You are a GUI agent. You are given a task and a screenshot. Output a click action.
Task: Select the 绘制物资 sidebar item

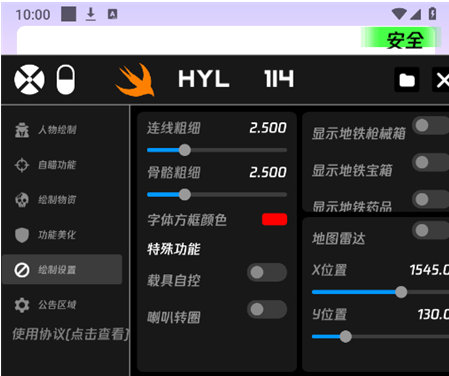click(62, 200)
